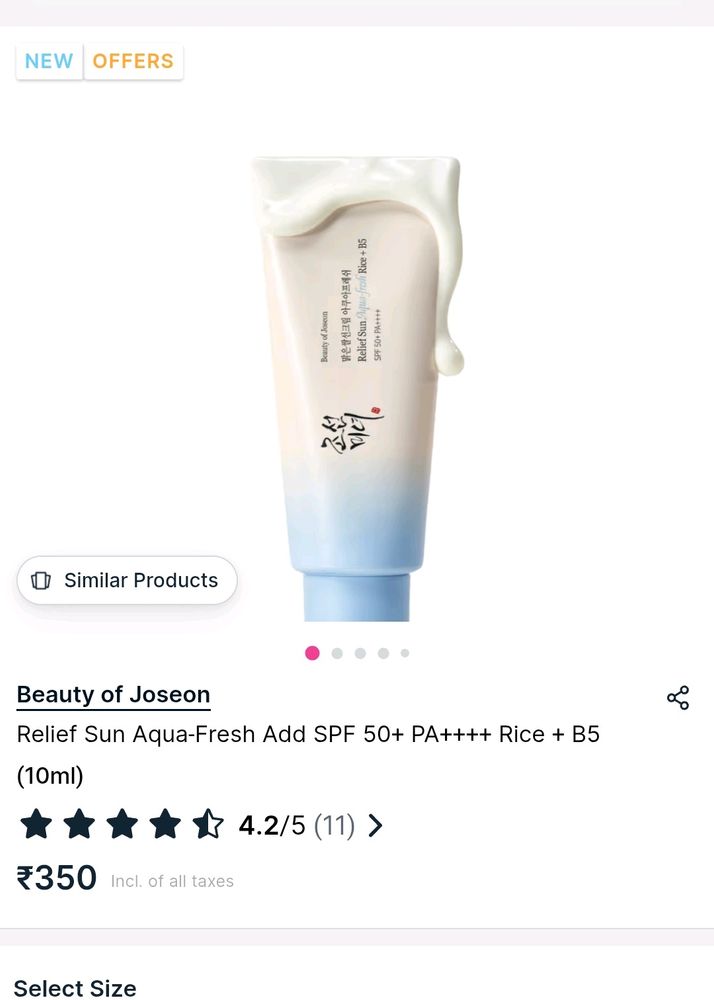Tap the share icon
Screen dimensions: 714x1000
coord(678,698)
